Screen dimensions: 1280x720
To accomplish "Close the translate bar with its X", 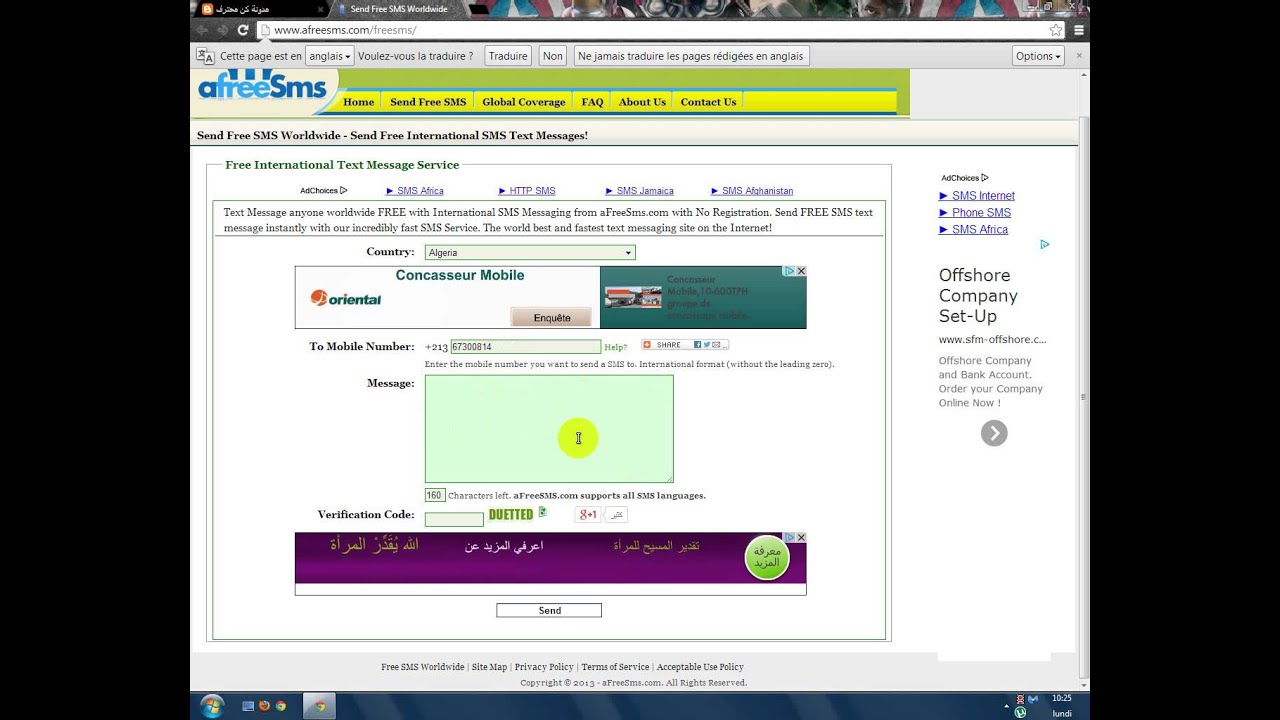I will [x=1079, y=56].
